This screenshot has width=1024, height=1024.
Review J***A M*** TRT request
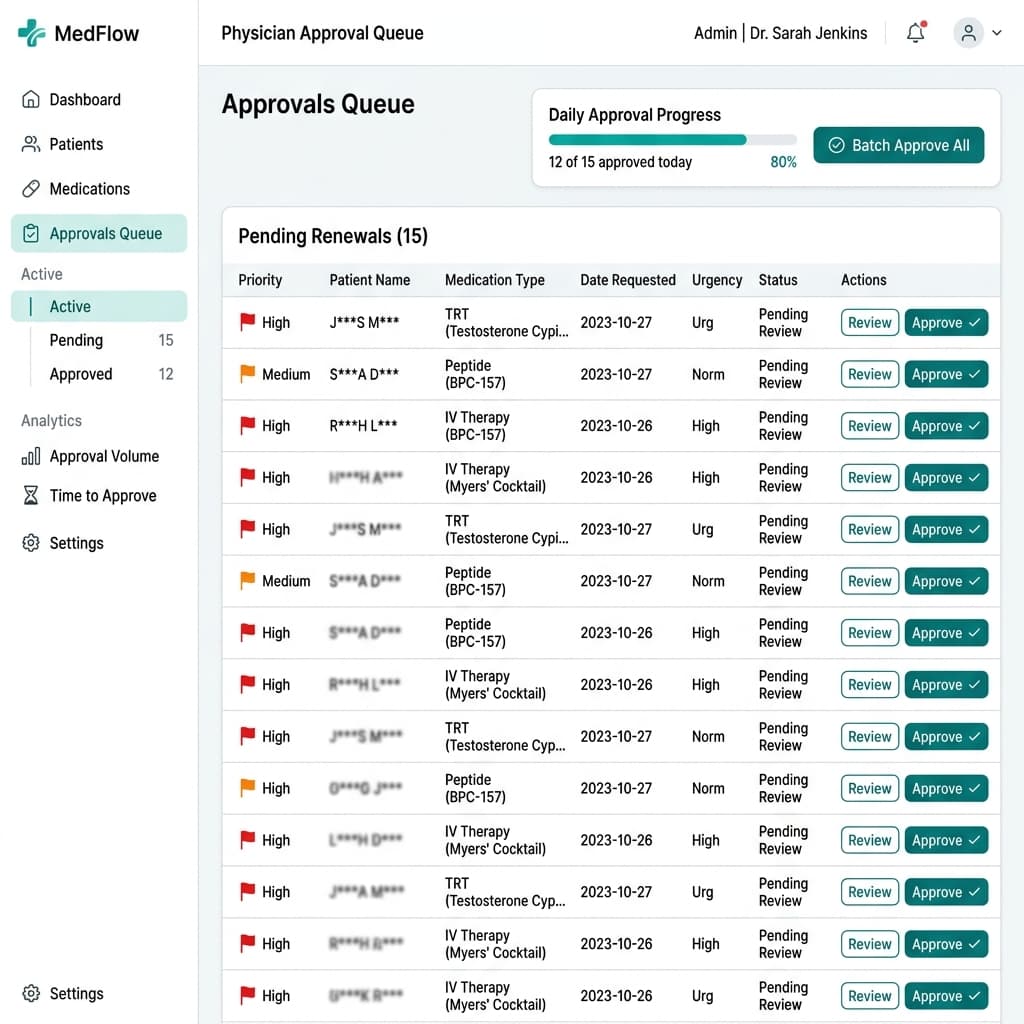pos(869,892)
